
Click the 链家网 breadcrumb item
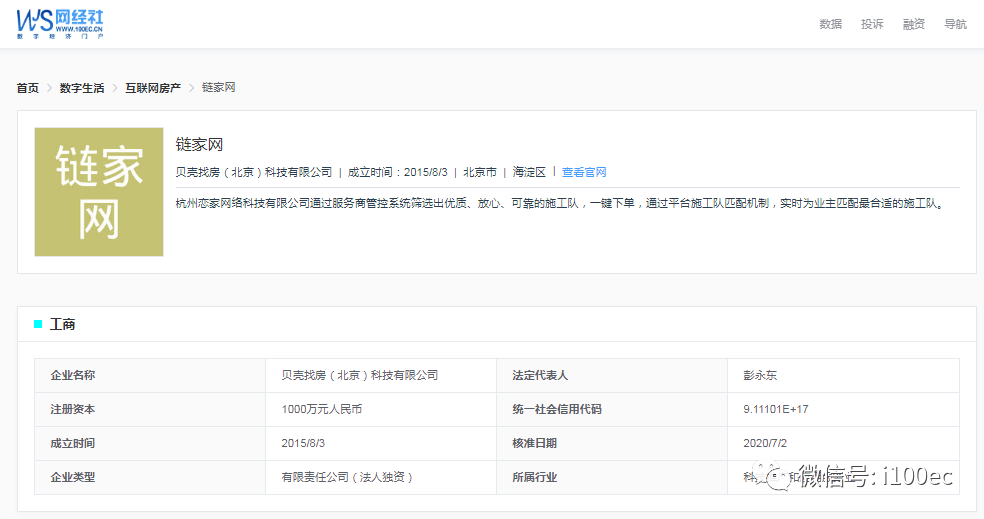(x=218, y=88)
